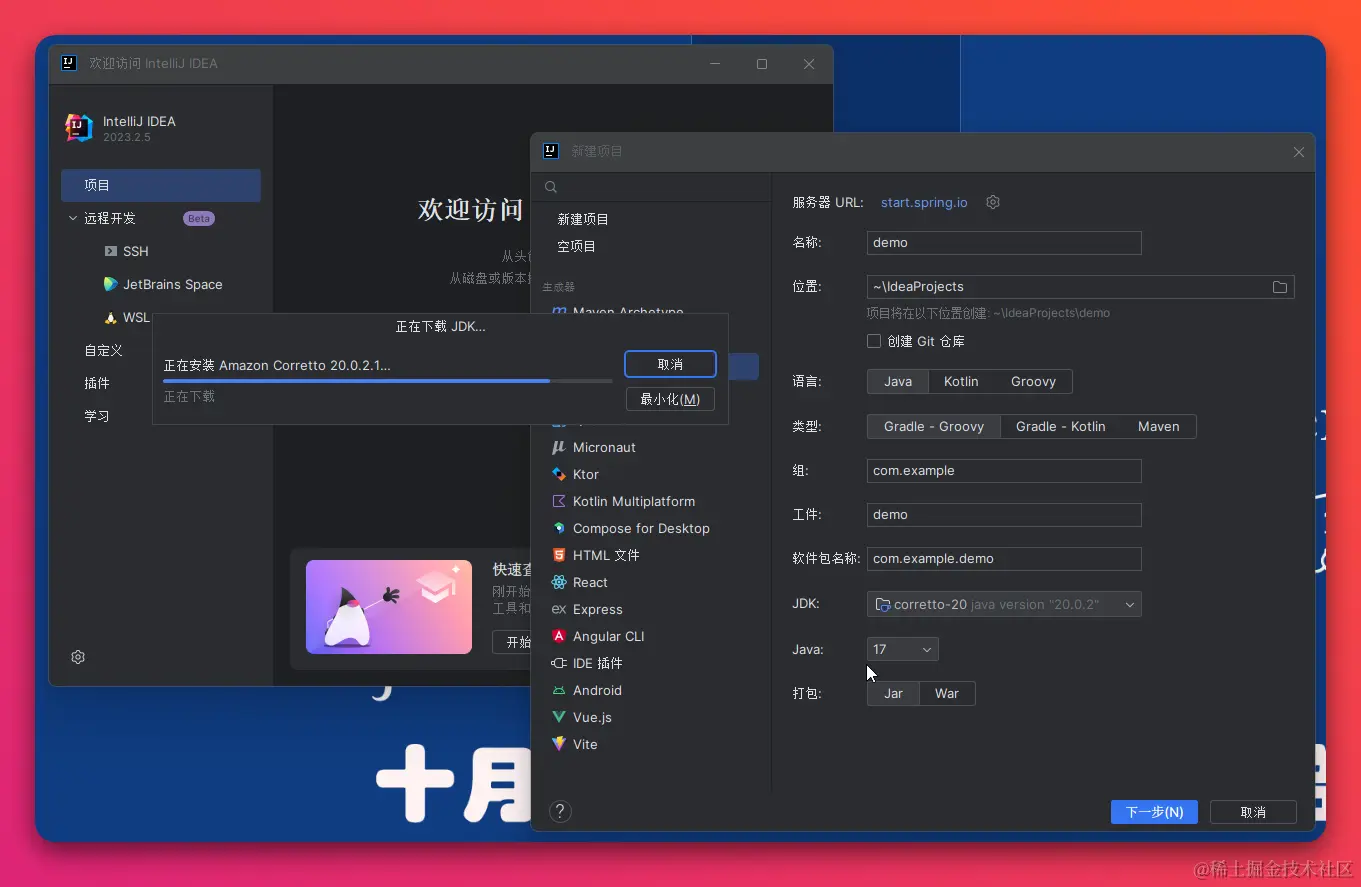Open settings gear in the welcome window
Viewport: 1361px width, 887px height.
point(78,657)
